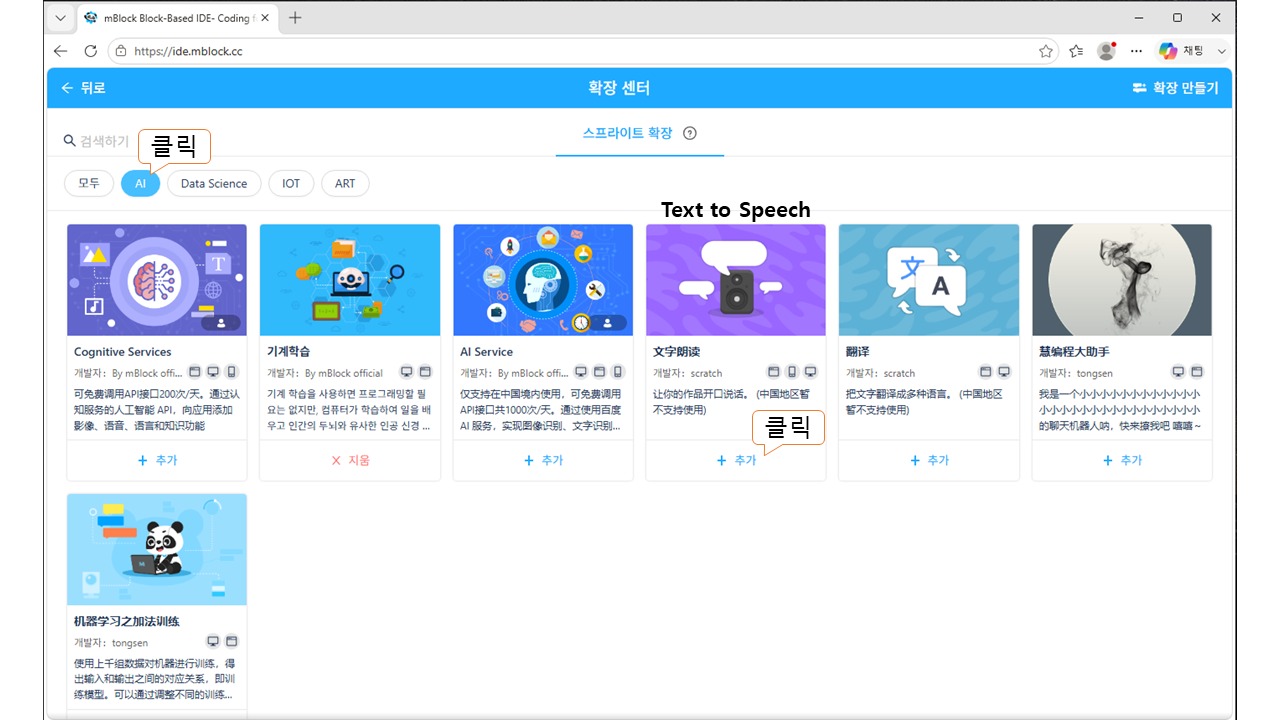The image size is (1280, 720).
Task: Click the 翻译 card title
Action: click(858, 352)
